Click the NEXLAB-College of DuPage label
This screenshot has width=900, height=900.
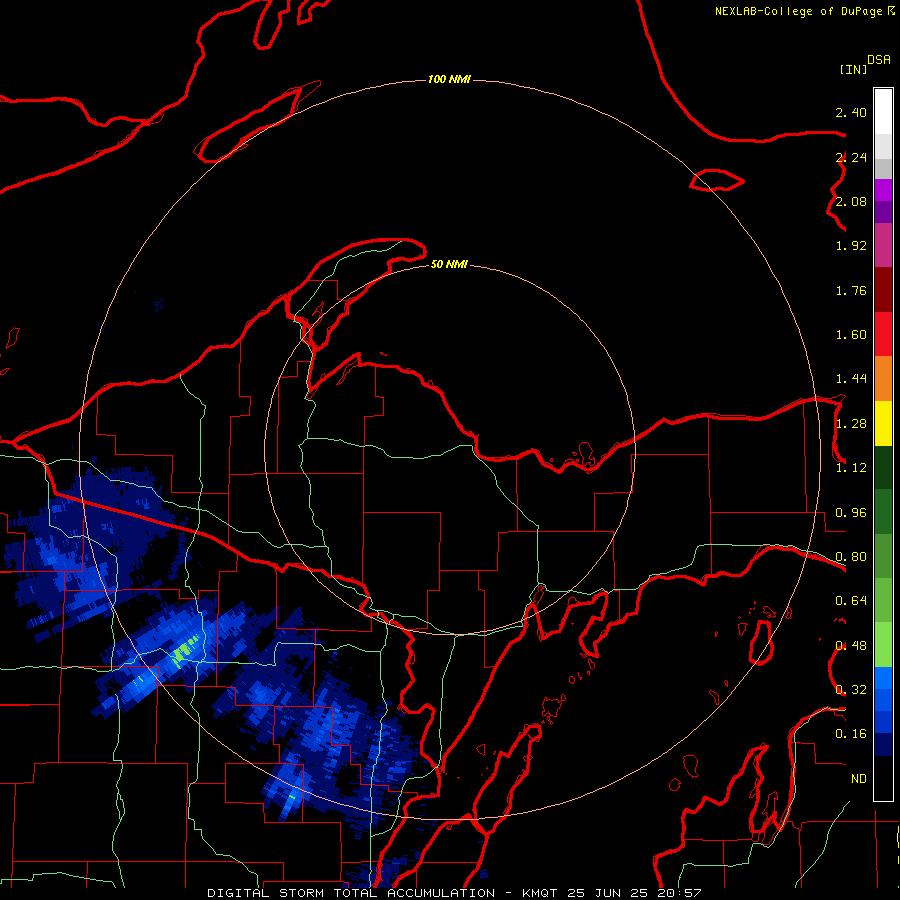(x=798, y=11)
